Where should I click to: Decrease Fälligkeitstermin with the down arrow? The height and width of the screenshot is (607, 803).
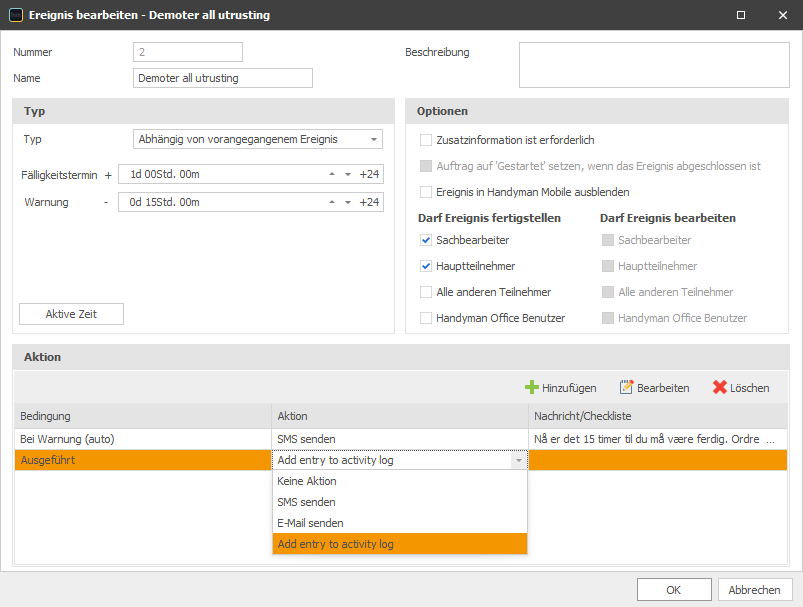click(347, 174)
